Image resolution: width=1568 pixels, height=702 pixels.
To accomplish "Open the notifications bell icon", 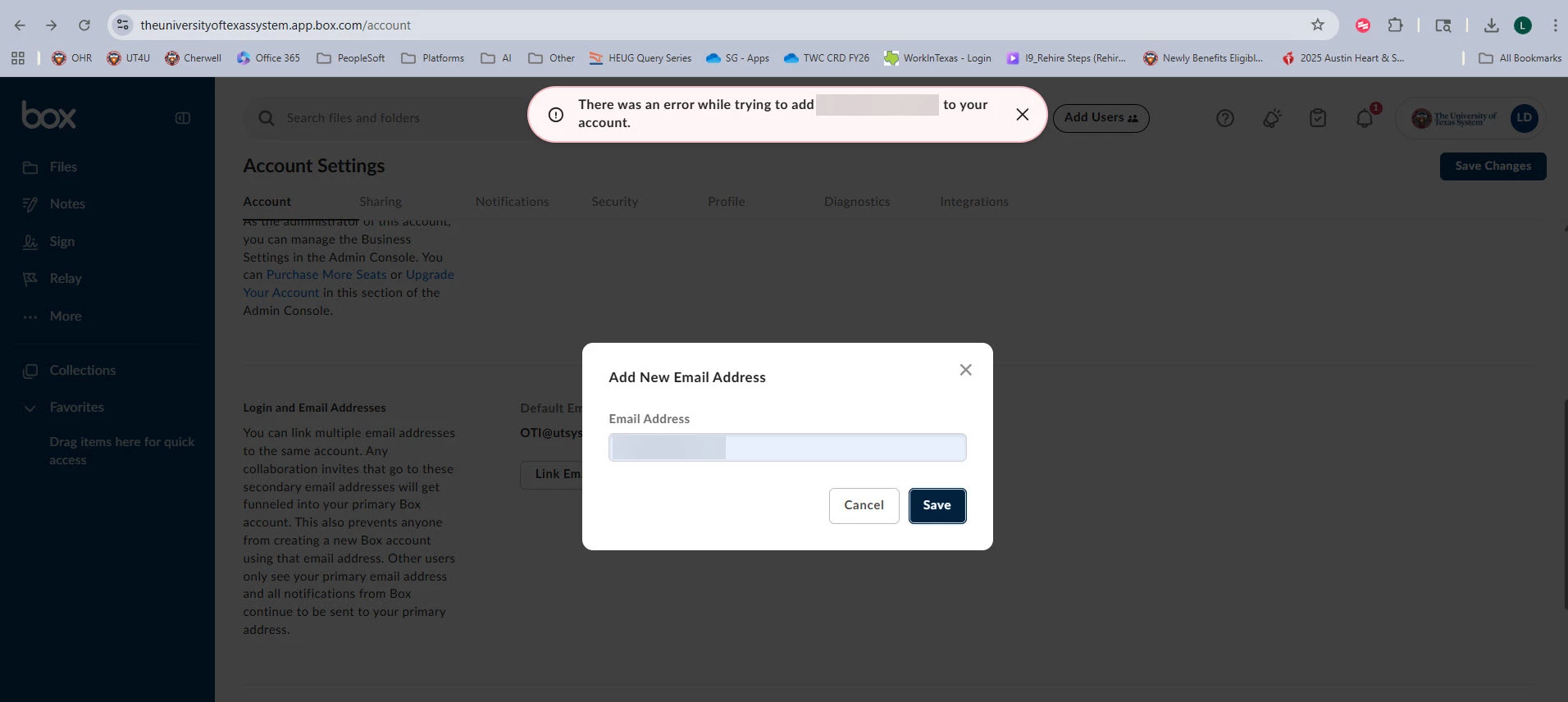I will point(1365,118).
